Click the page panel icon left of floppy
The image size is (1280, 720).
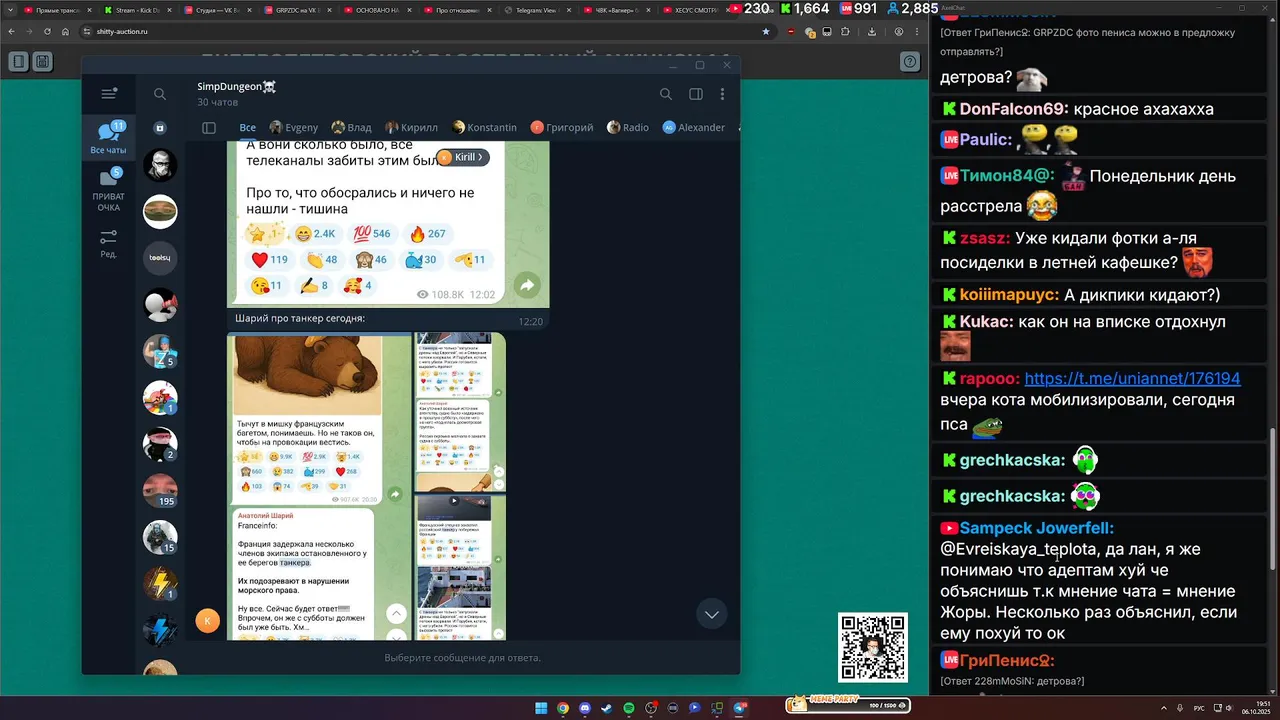pos(18,62)
